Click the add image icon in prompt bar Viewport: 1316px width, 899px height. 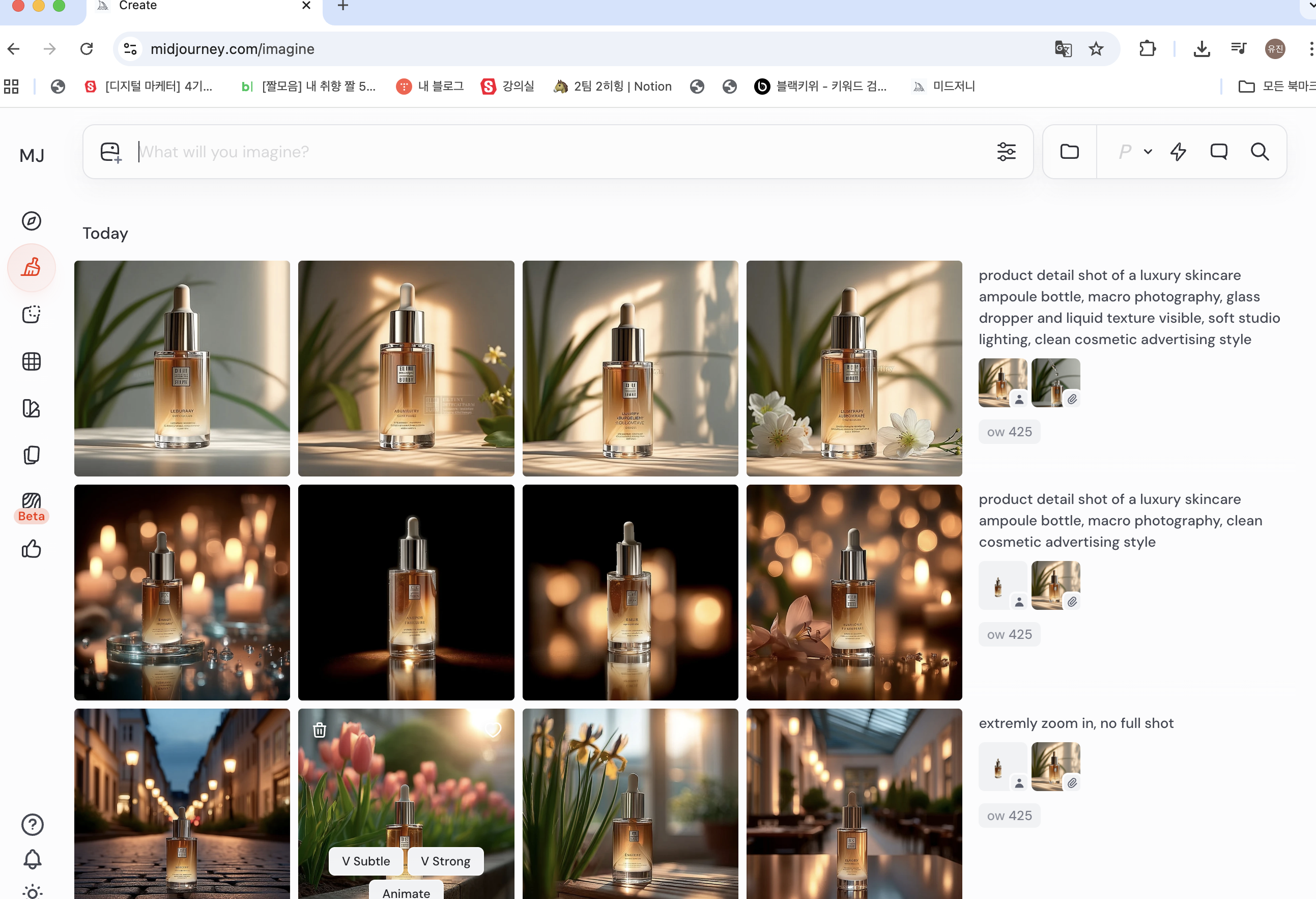(x=111, y=152)
